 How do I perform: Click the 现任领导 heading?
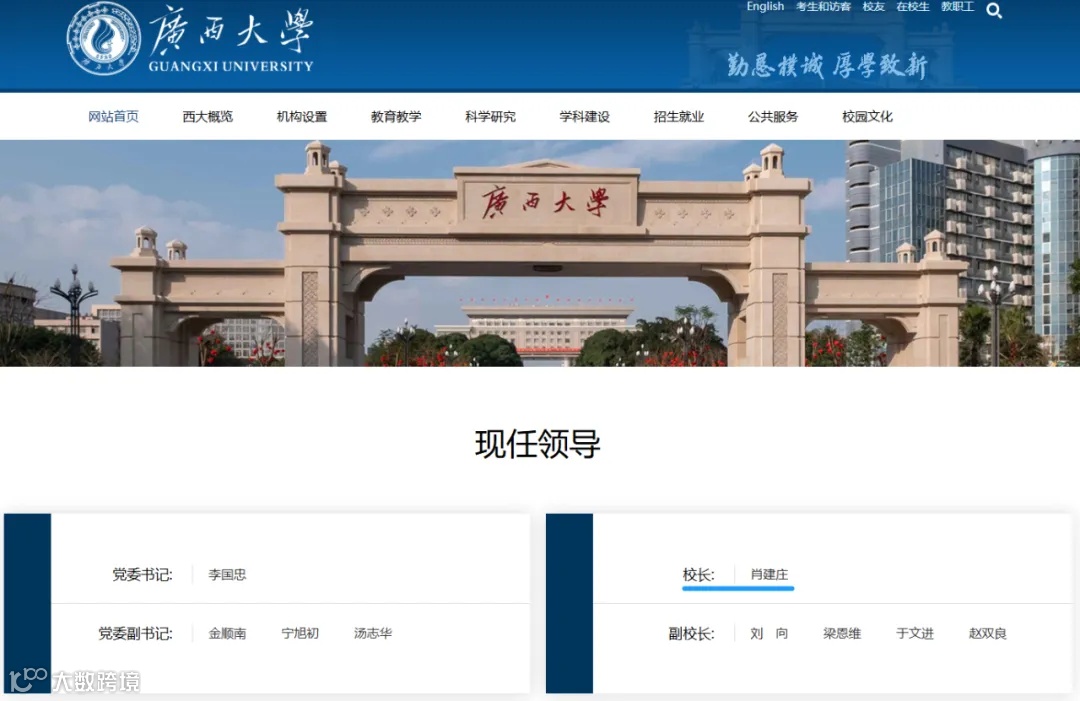(538, 444)
